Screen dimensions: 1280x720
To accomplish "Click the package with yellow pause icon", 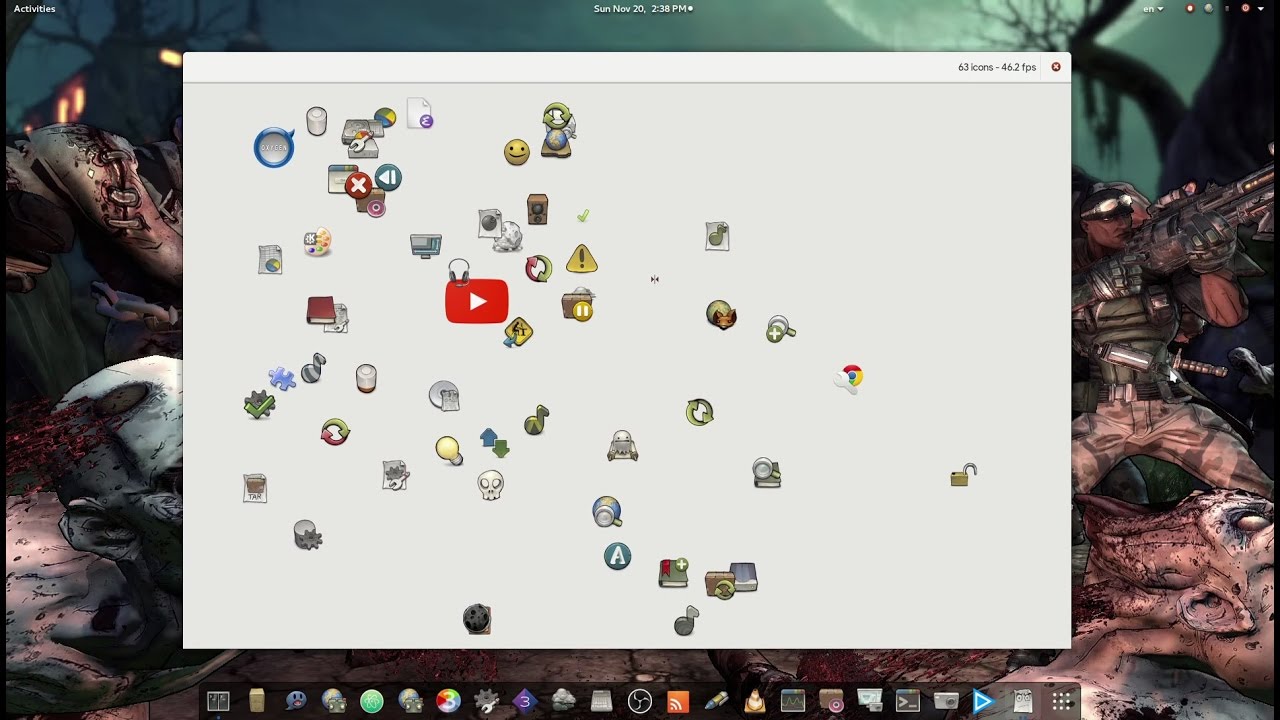I will point(579,304).
